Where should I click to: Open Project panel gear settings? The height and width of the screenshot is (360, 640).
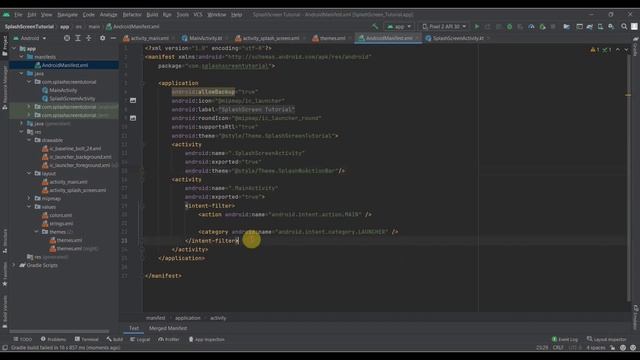click(102, 38)
